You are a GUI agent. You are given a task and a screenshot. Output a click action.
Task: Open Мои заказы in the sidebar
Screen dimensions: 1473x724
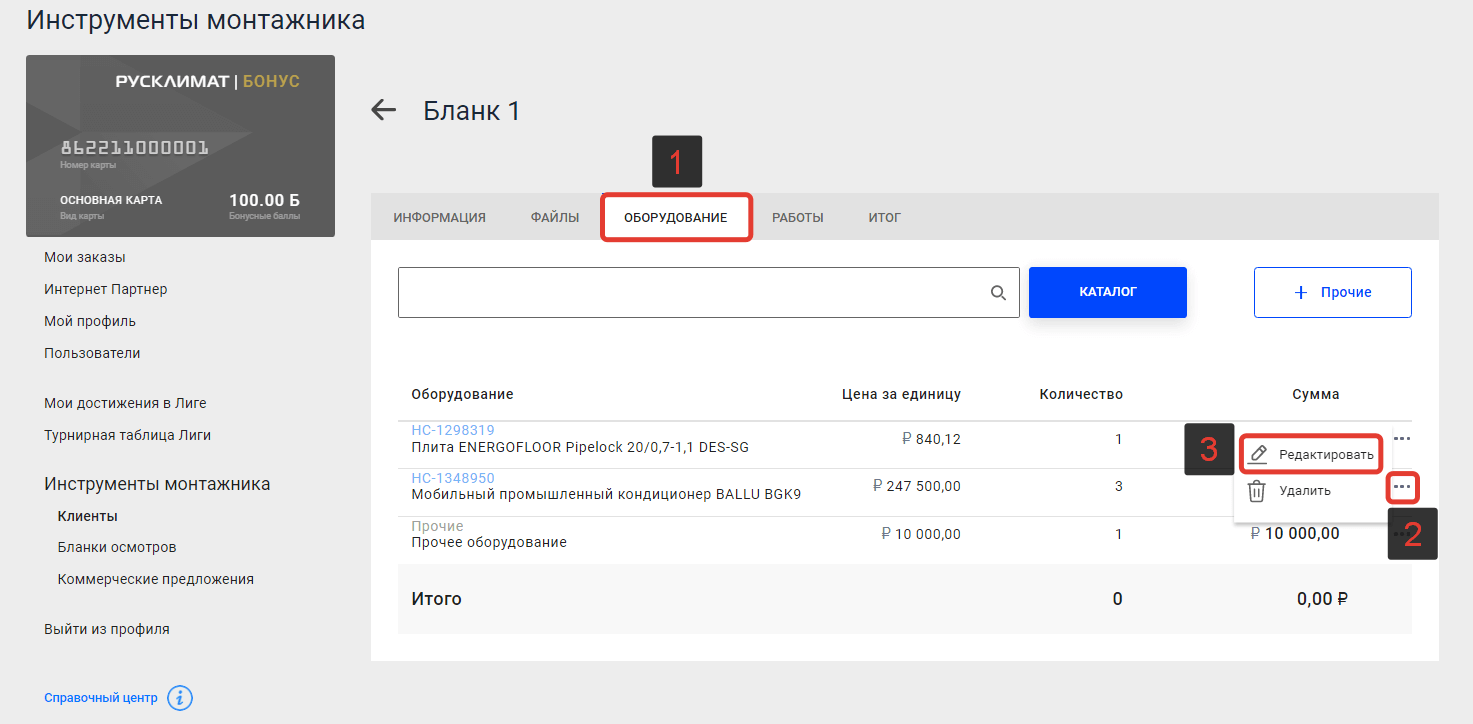click(x=85, y=257)
